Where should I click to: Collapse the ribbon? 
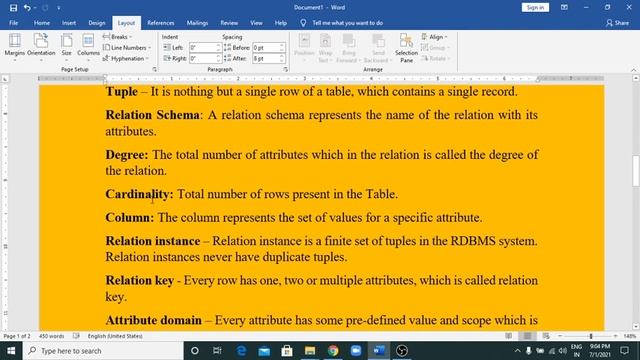pos(633,70)
